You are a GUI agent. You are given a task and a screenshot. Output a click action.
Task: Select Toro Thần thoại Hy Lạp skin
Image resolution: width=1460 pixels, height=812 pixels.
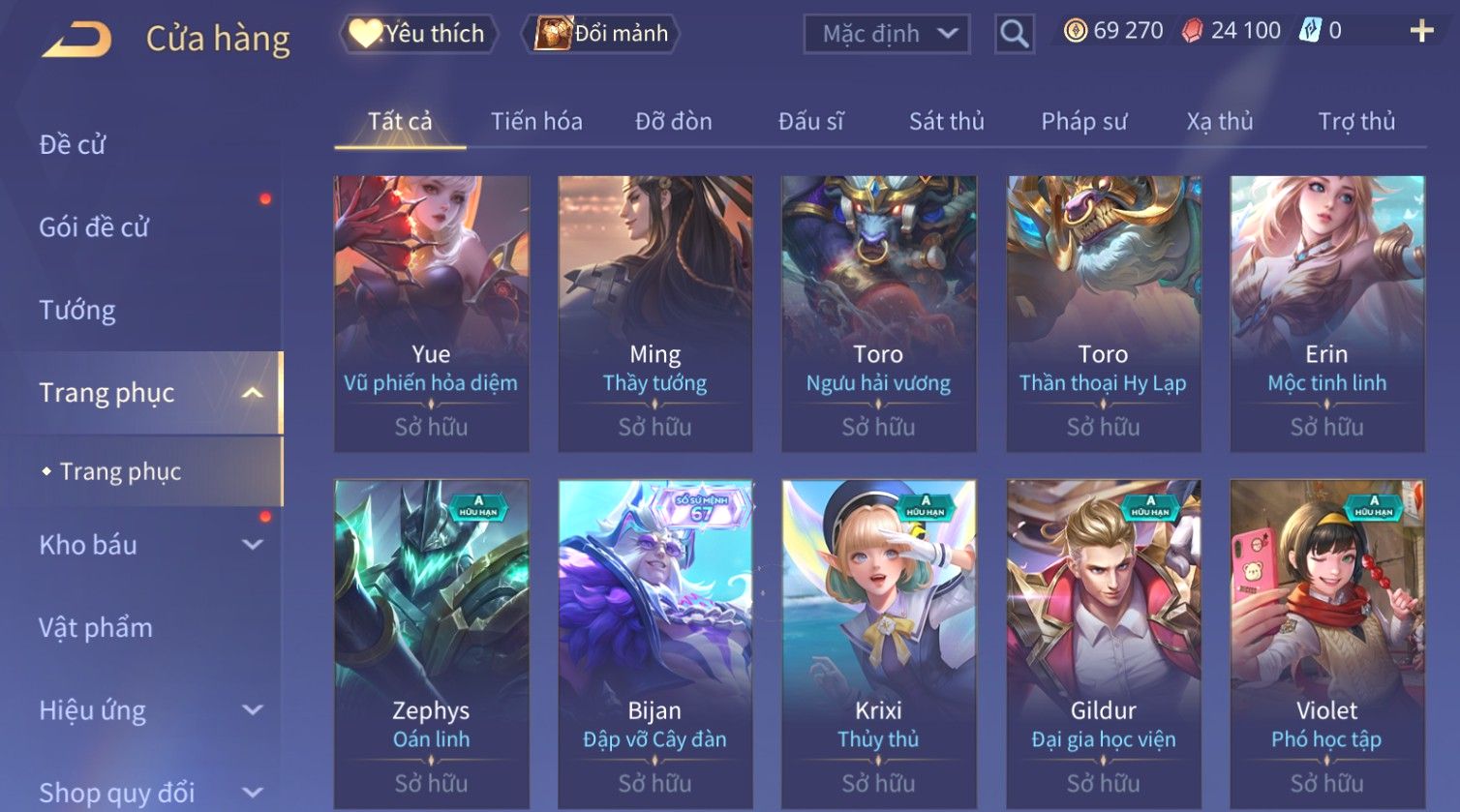1104,314
